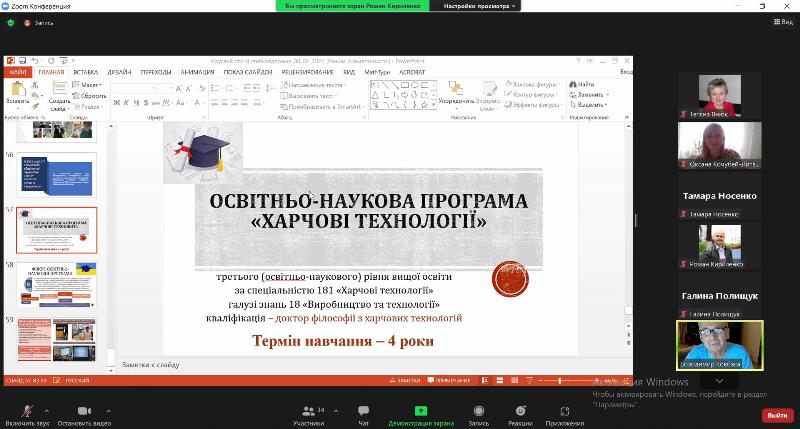Image resolution: width=800 pixels, height=429 pixels.
Task: Start recording with the Record icon
Action: point(479,411)
